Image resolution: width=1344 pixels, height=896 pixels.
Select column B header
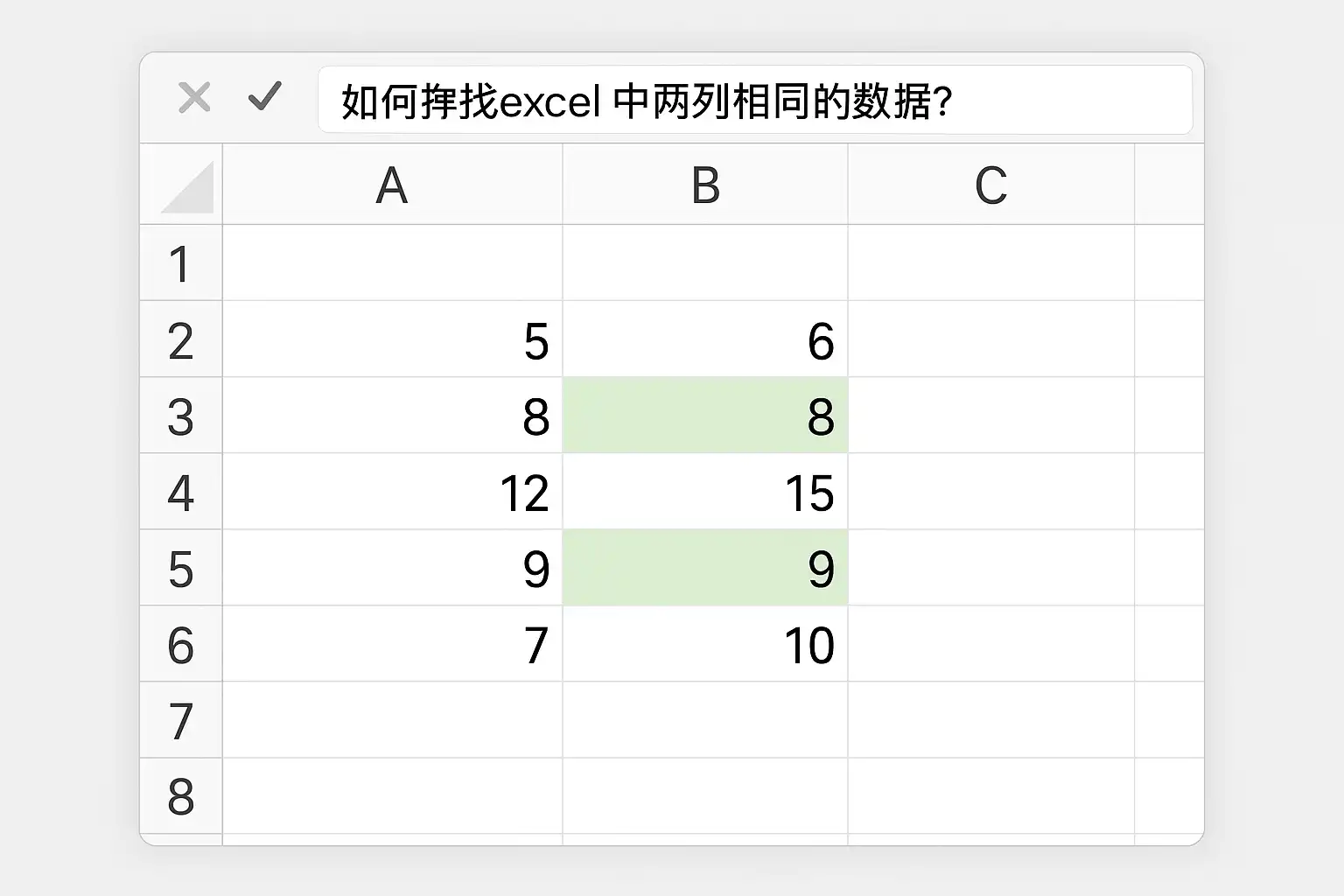point(705,185)
